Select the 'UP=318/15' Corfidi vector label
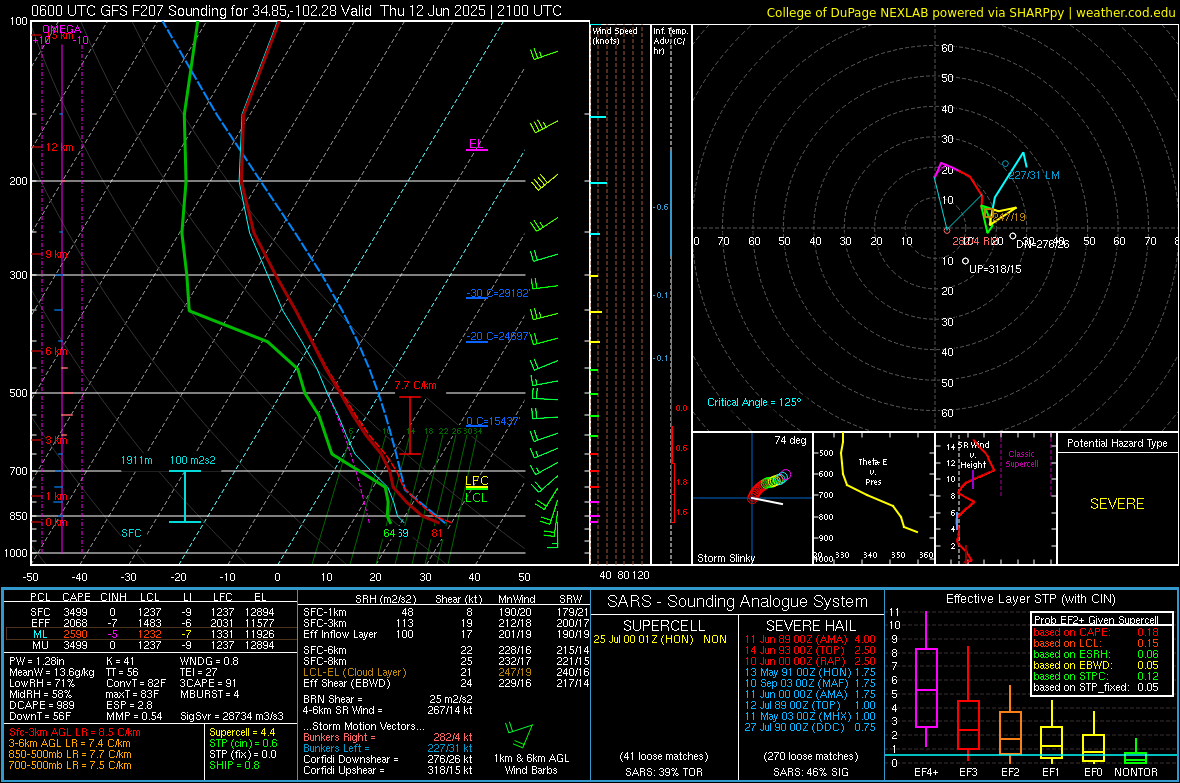Screen dimensions: 1180x783 [995, 269]
